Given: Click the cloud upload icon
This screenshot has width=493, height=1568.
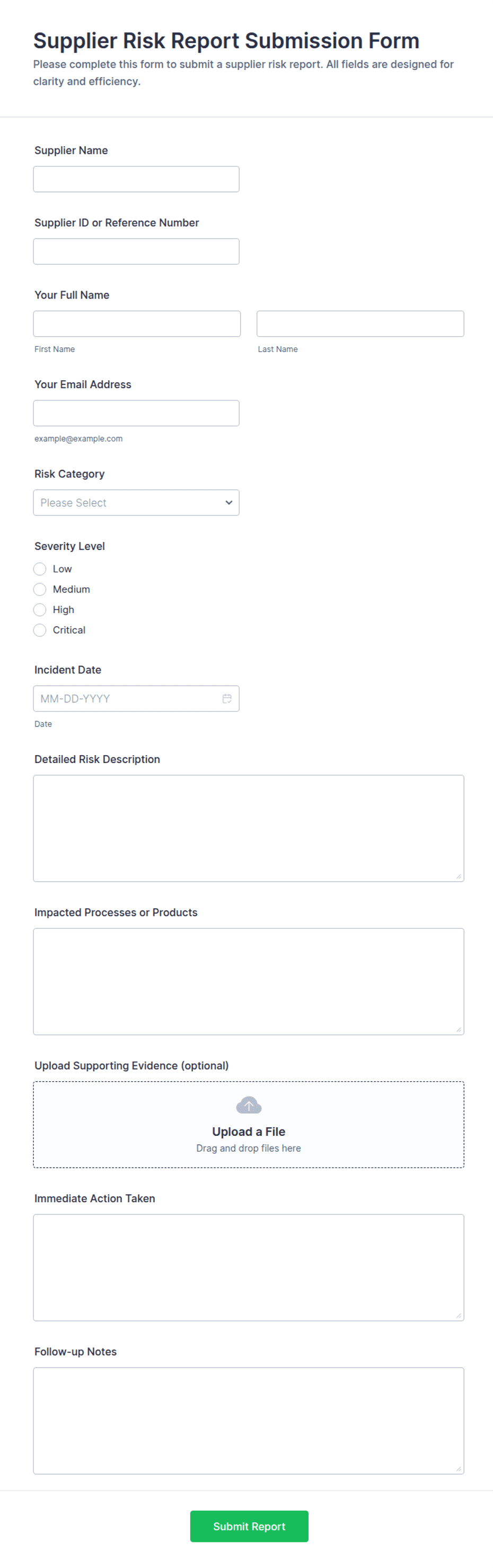Looking at the screenshot, I should coord(248,1105).
